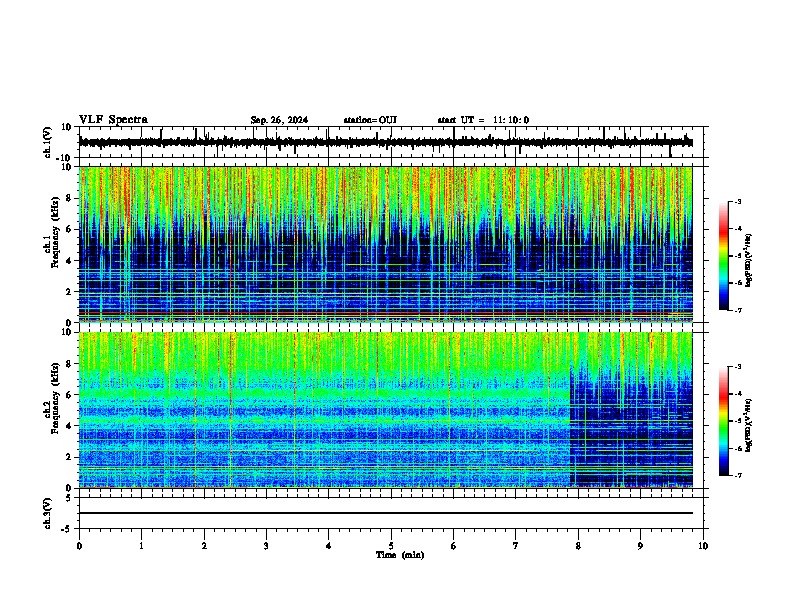The height and width of the screenshot is (612, 792).
Task: Click the "8" kHz tick of ch.1 spectrogram
Action: (71, 198)
